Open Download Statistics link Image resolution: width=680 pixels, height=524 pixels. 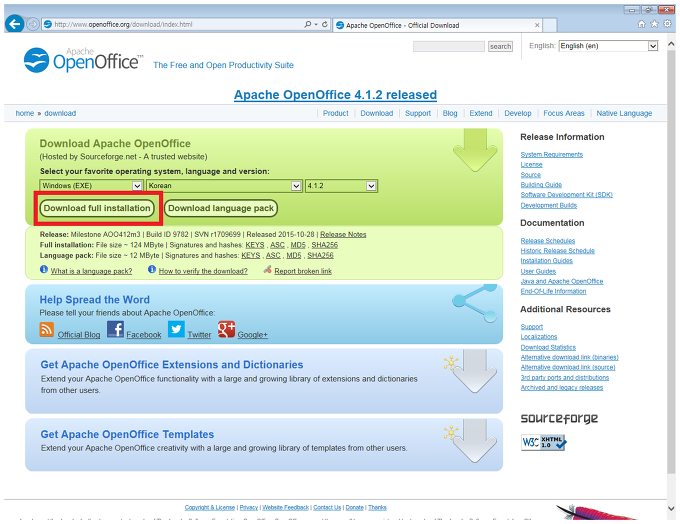pos(548,347)
